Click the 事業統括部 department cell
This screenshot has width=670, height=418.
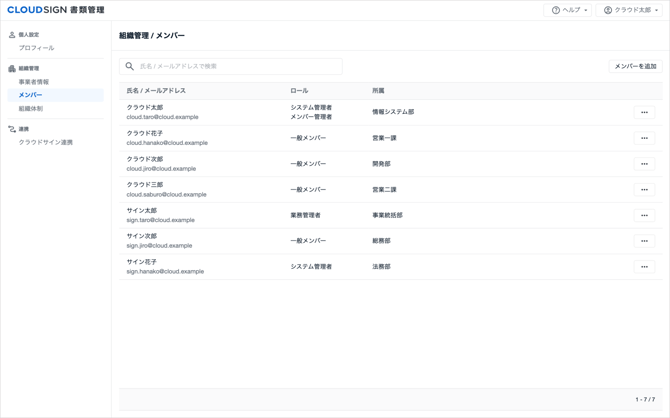pos(387,215)
